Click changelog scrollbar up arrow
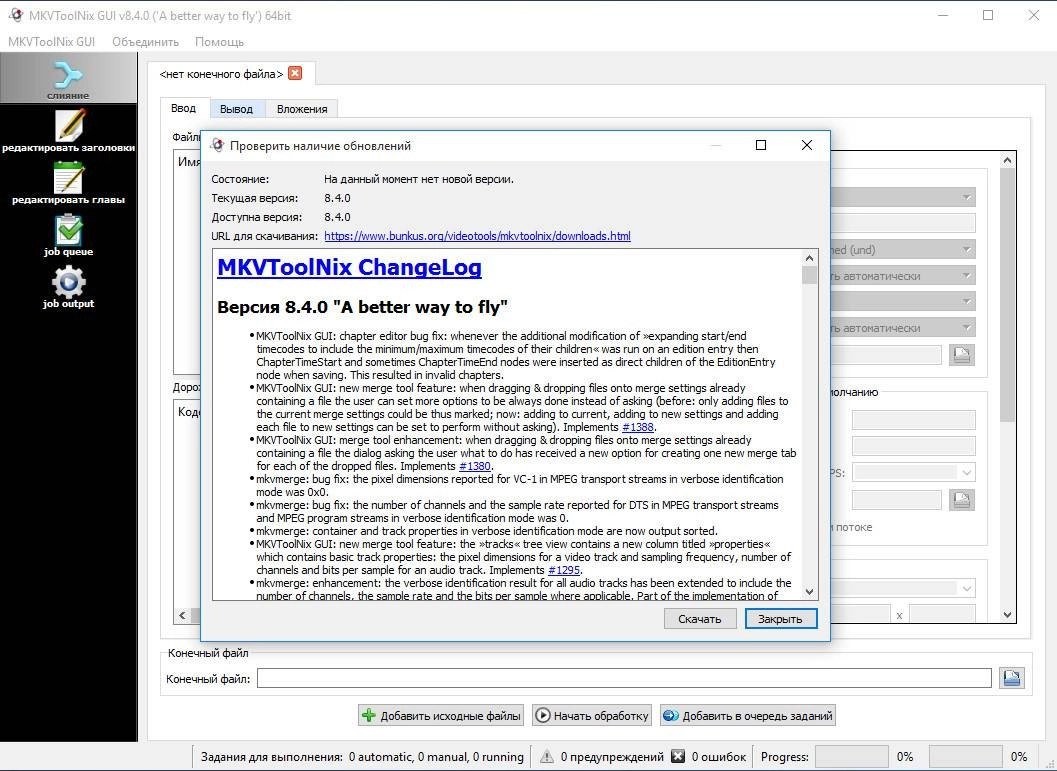The image size is (1057, 771). click(810, 258)
